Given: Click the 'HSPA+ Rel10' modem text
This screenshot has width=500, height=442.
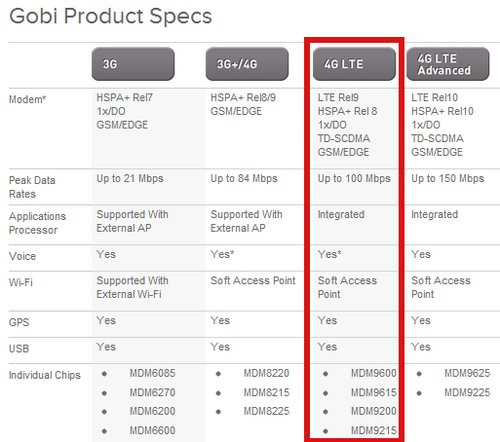Looking at the screenshot, I should coord(442,111).
